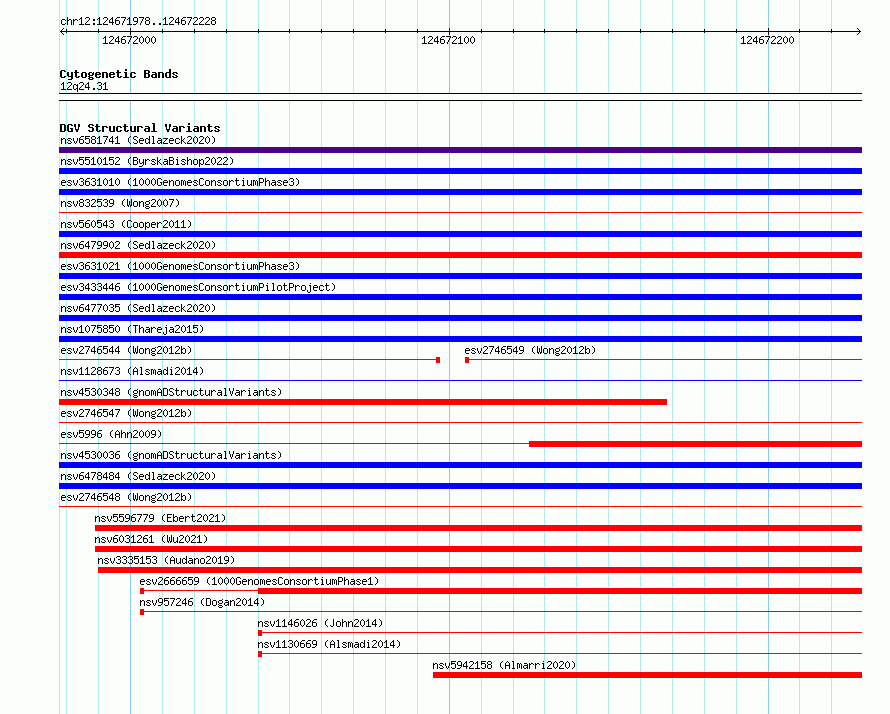Open the nsv1128673 (Alsmadi2014) label
Screen dimensions: 890x714
[132, 371]
